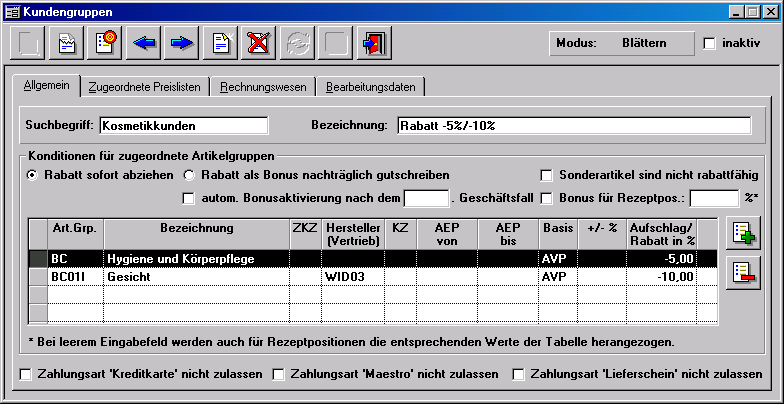
Task: Click the AVP Basis cell in Gesicht row
Action: pyautogui.click(x=558, y=276)
